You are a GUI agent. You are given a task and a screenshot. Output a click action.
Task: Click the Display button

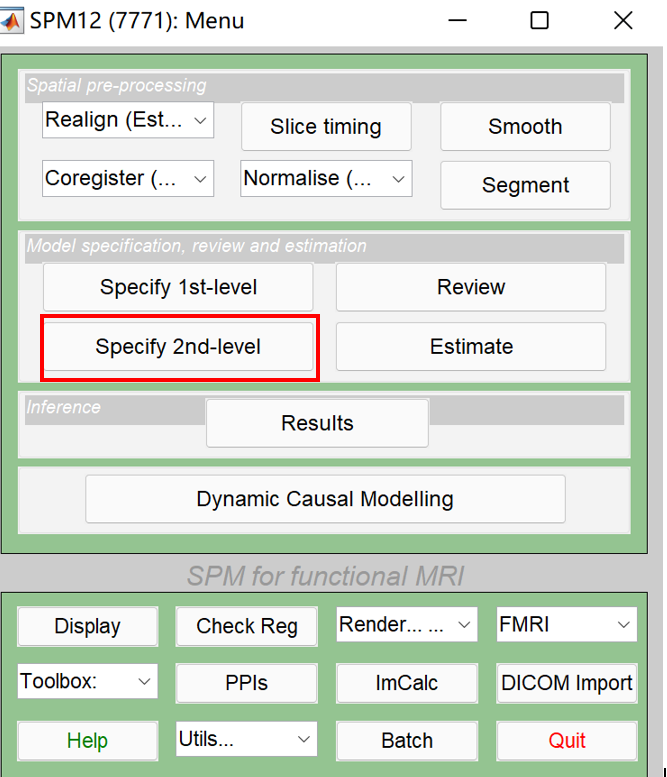coord(88,626)
